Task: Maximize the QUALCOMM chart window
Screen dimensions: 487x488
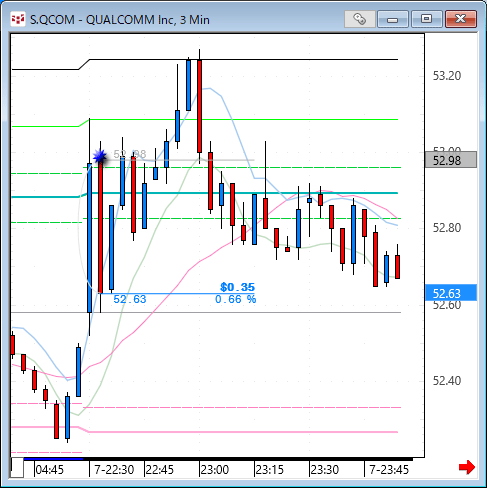Action: [x=426, y=19]
